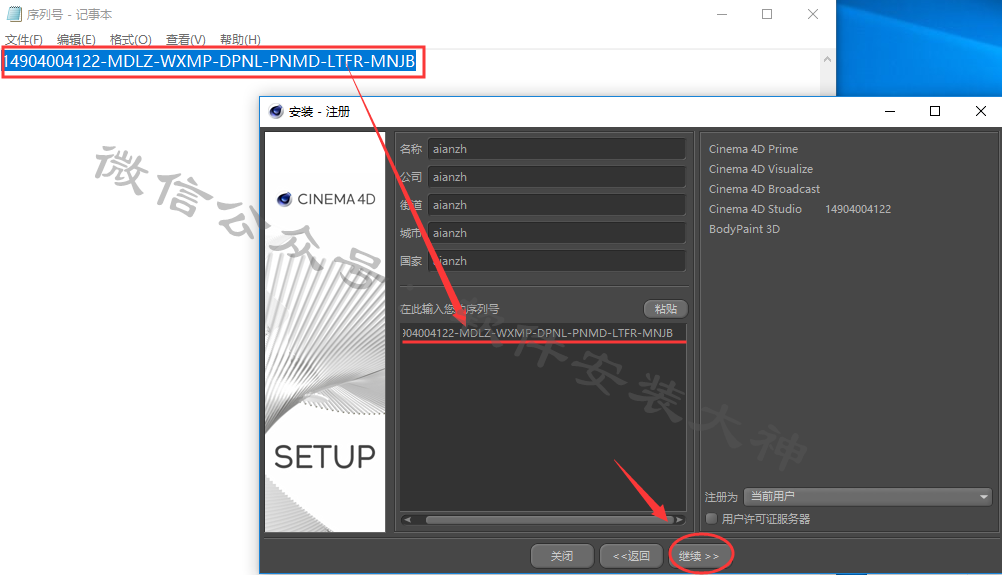Click the highlighted serial number in Notepad

click(210, 61)
